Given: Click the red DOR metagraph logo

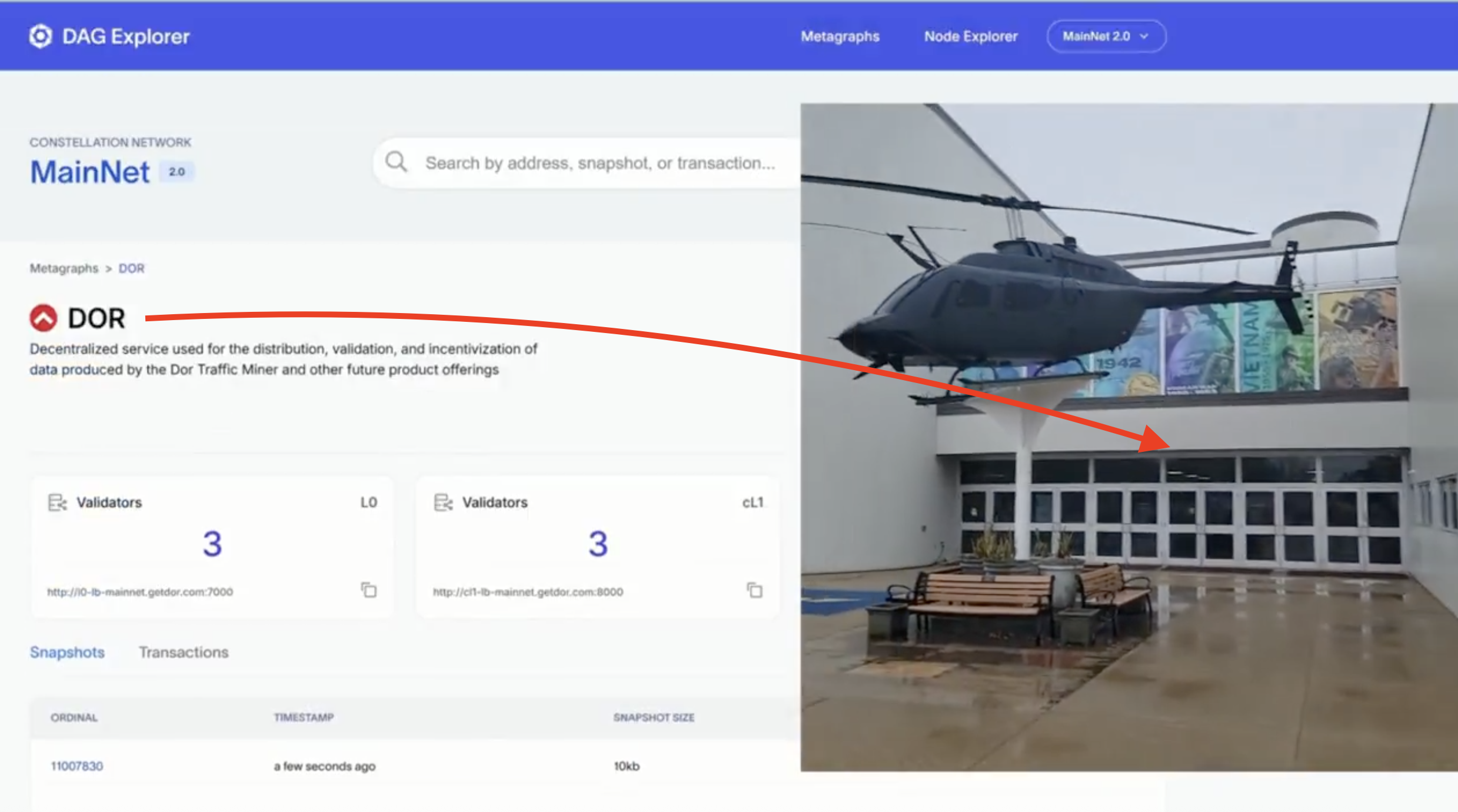Looking at the screenshot, I should click(x=44, y=318).
